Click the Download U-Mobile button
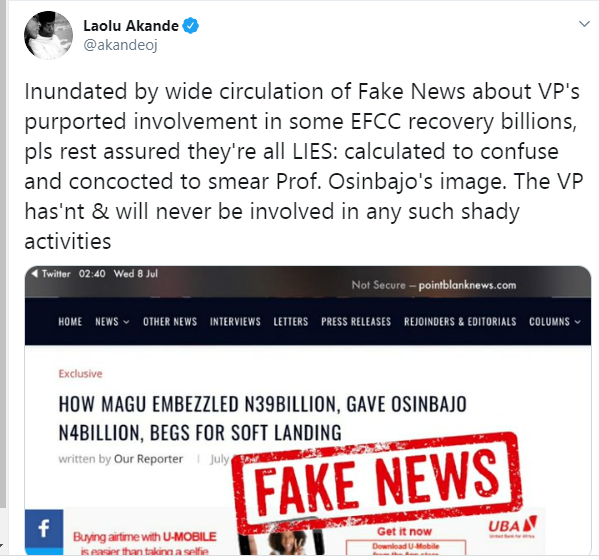This screenshot has width=599, height=560. pos(406,548)
